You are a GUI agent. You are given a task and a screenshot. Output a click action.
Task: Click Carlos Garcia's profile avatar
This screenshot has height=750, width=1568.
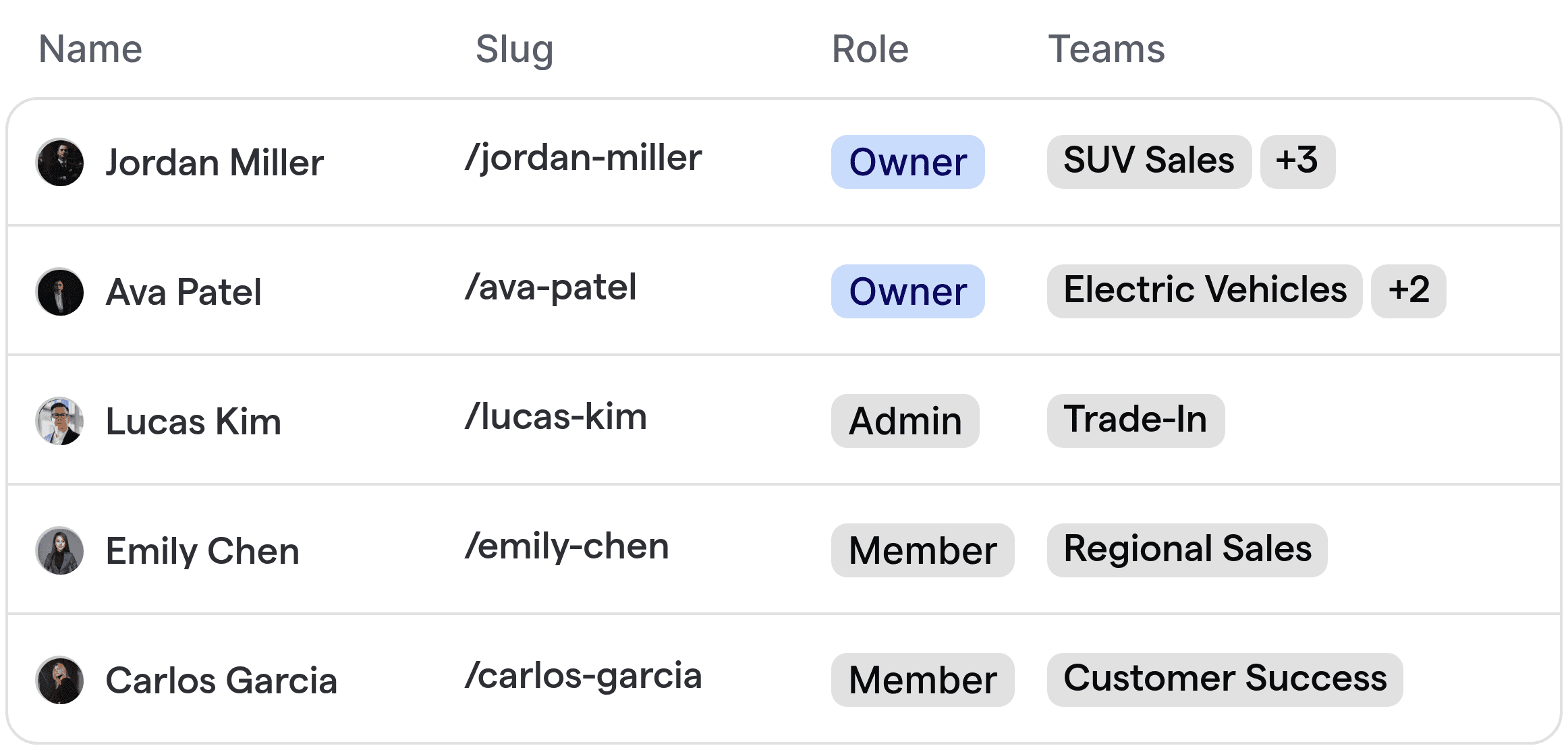60,680
